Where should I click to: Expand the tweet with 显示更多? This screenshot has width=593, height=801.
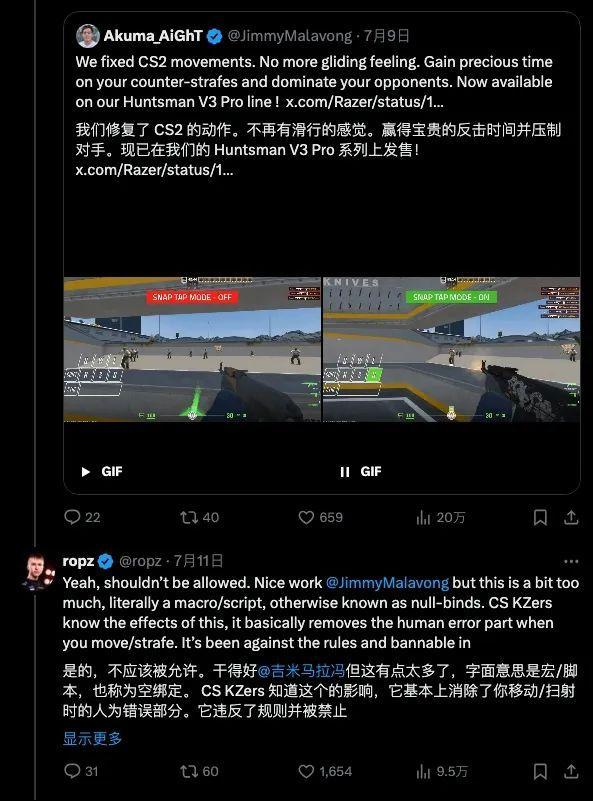pos(92,738)
